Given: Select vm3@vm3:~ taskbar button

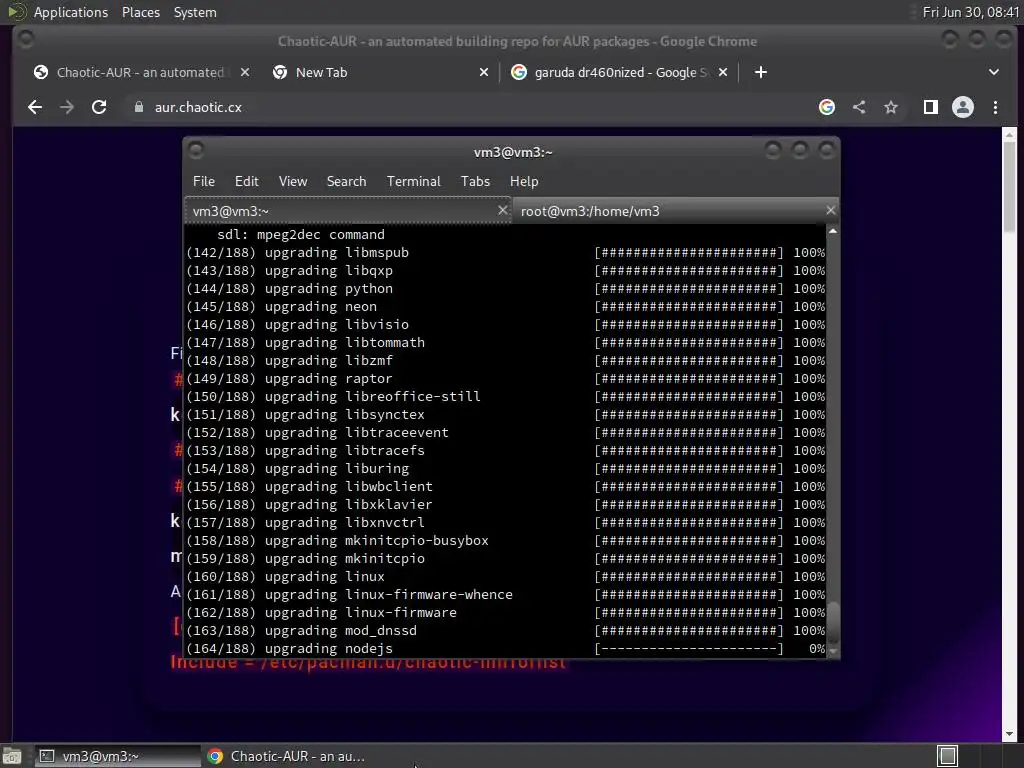Looking at the screenshot, I should tap(117, 756).
